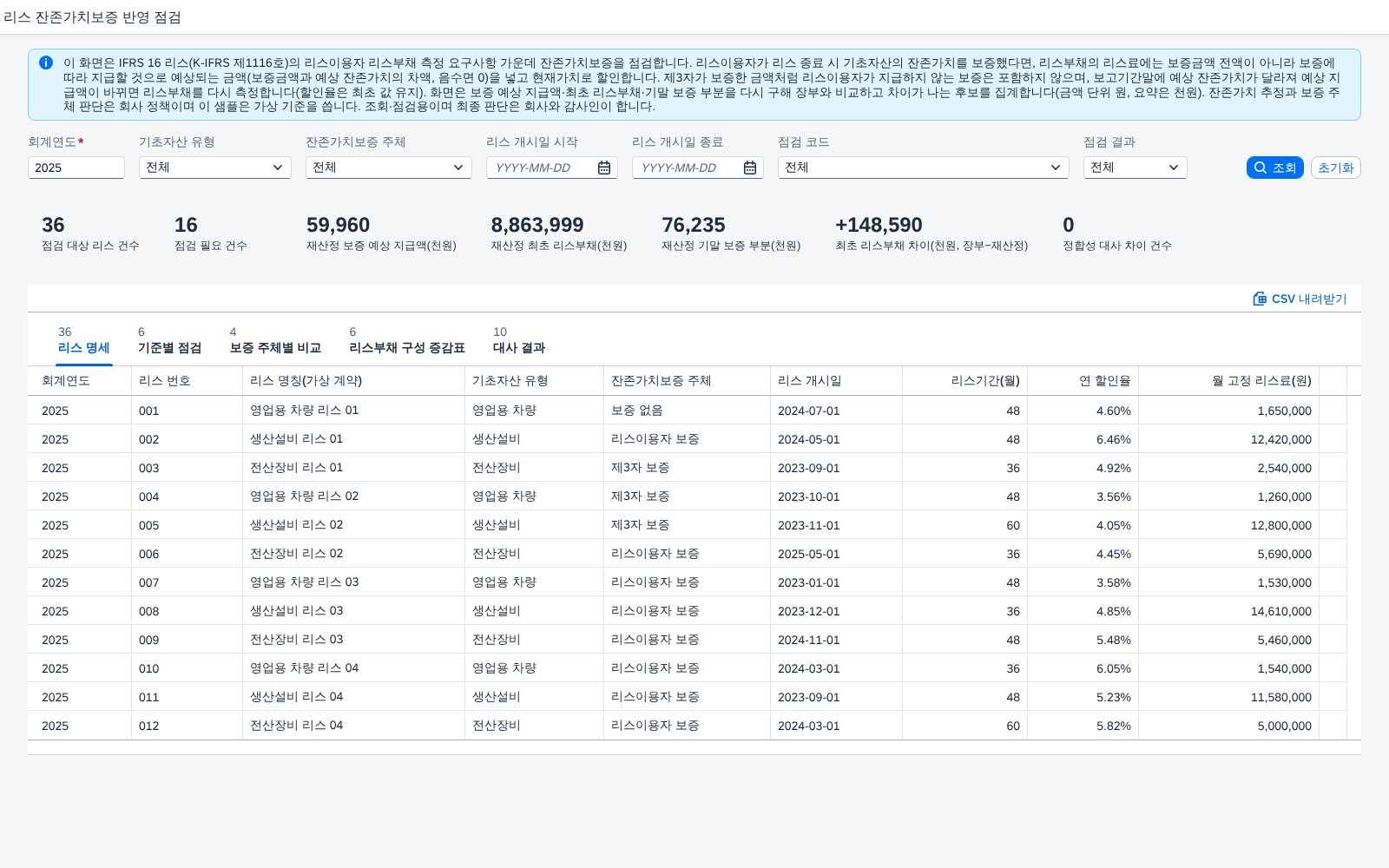Open the 보증 주체별 비교 tab

(x=275, y=341)
